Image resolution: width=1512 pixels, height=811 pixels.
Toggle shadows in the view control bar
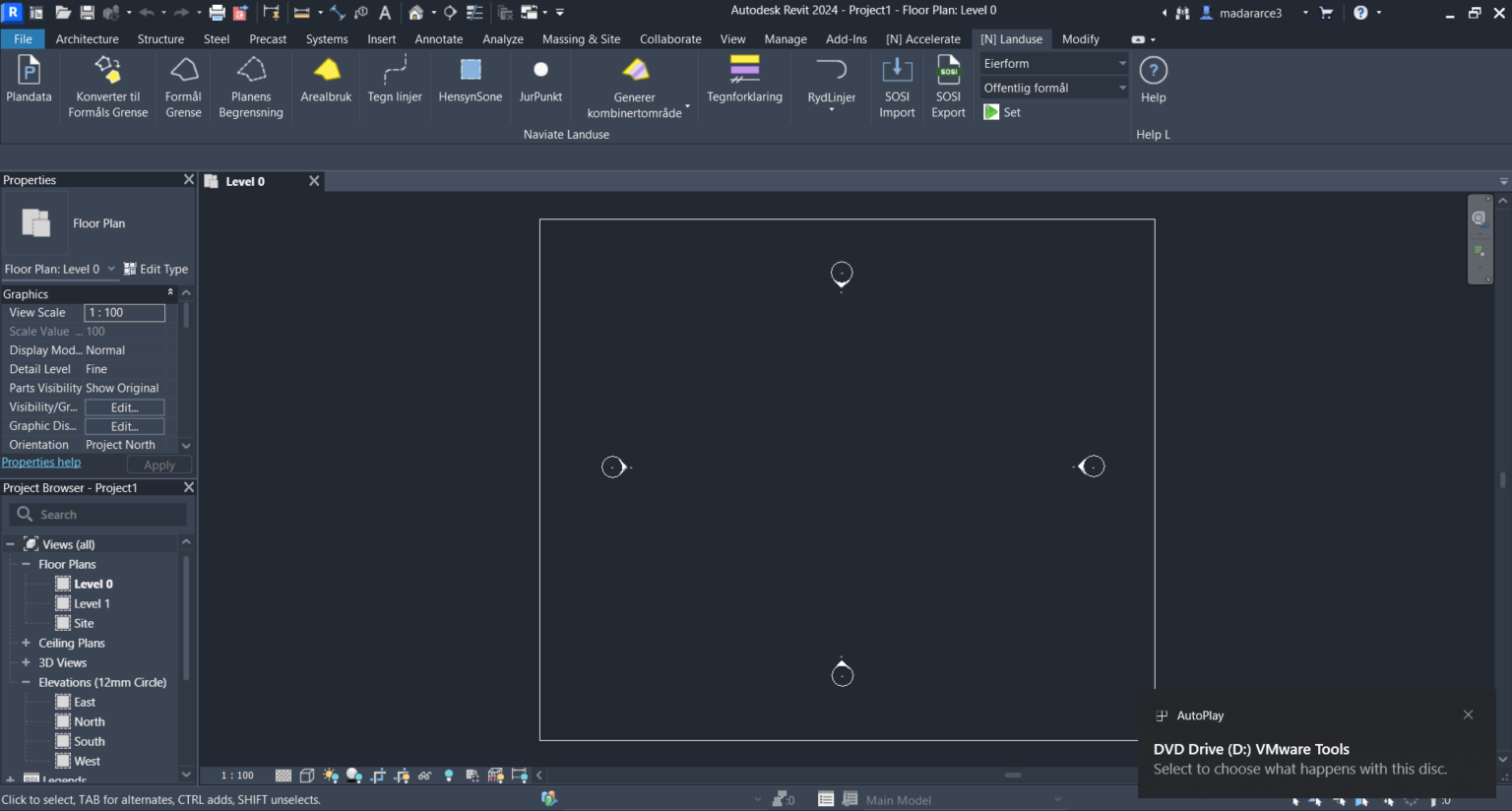(x=354, y=776)
